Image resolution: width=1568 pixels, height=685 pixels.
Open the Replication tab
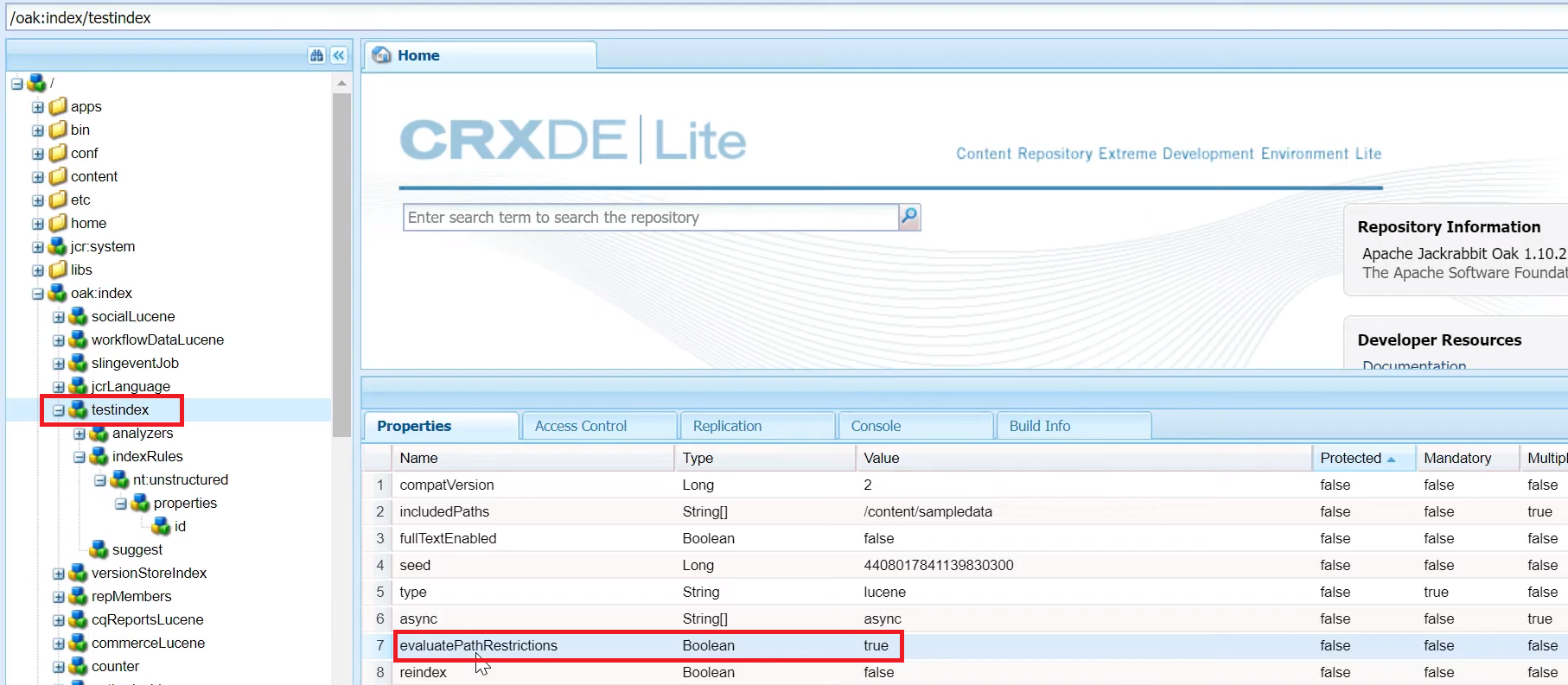[758, 426]
